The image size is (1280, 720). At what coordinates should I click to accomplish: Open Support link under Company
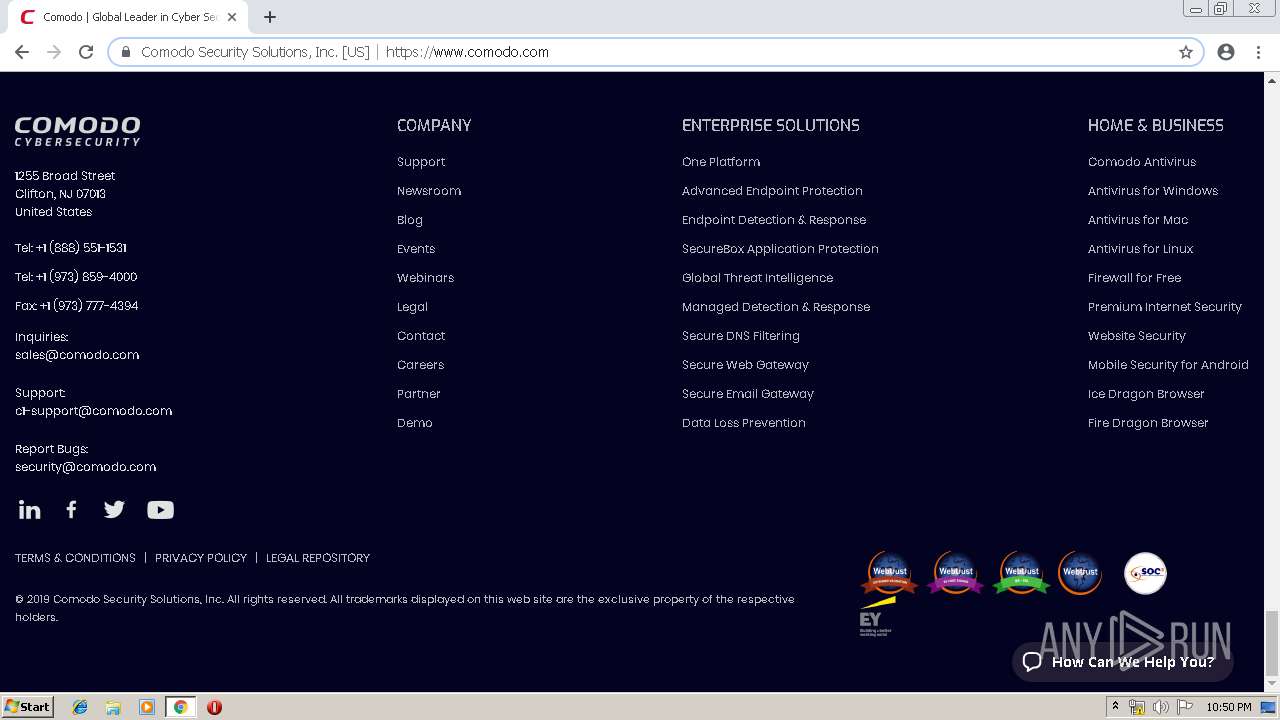421,162
